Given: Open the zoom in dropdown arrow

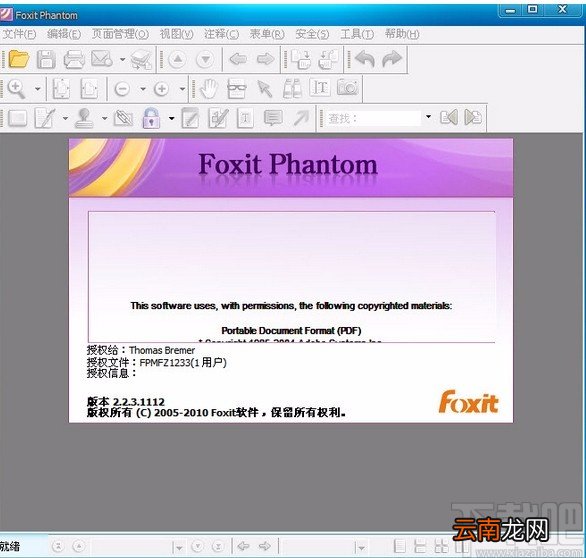Looking at the screenshot, I should [x=182, y=89].
